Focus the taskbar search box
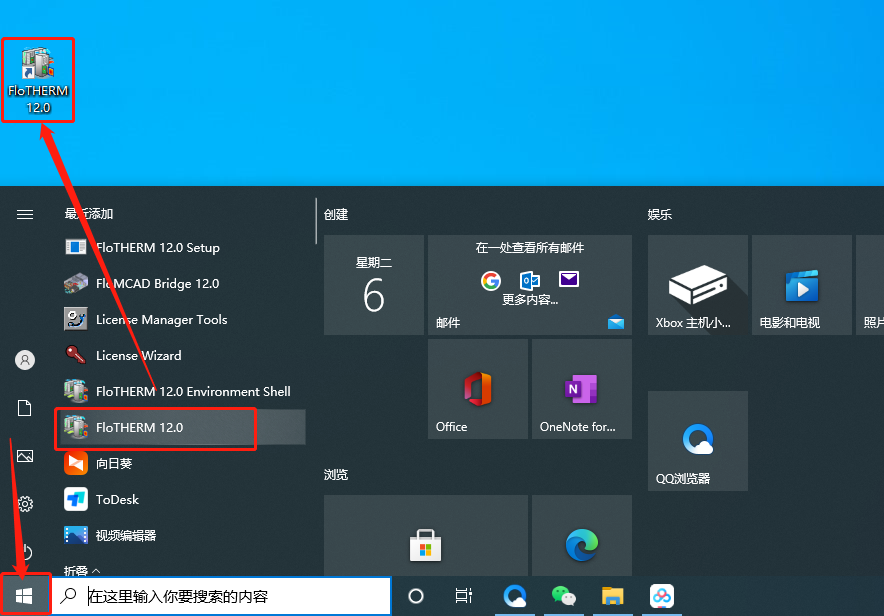Image resolution: width=884 pixels, height=616 pixels. (x=222, y=596)
